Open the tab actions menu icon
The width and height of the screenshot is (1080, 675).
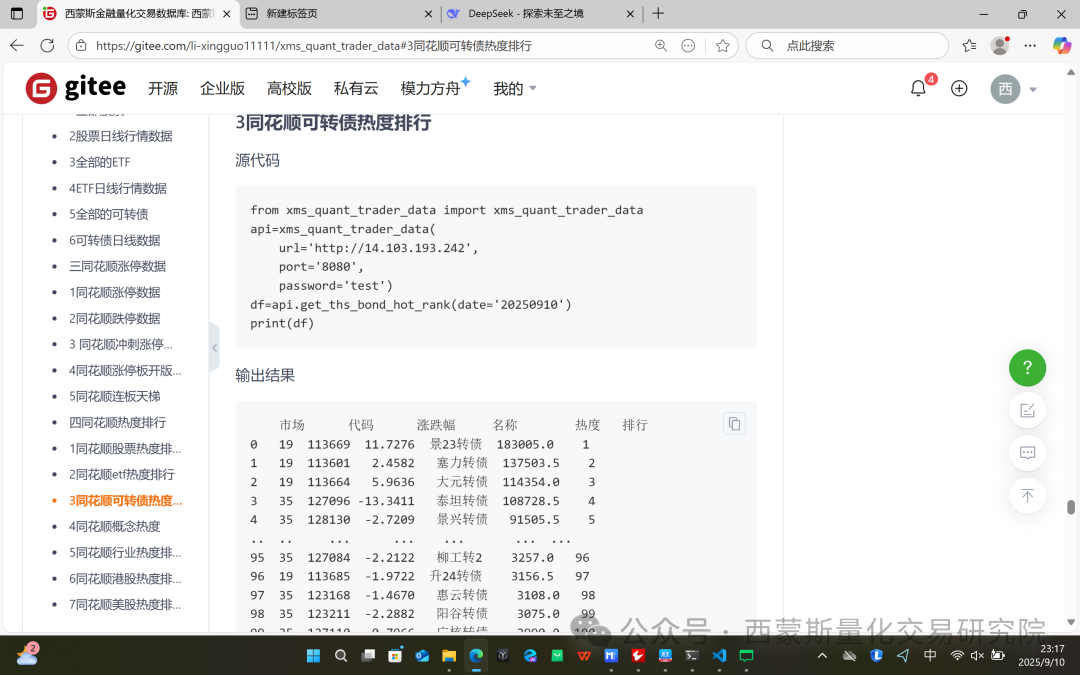tap(17, 13)
